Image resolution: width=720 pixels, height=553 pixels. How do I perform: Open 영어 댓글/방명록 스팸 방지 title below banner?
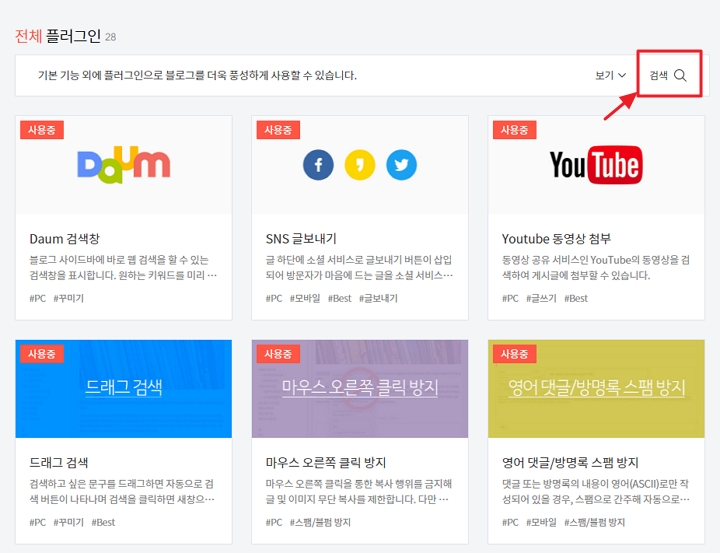click(570, 463)
